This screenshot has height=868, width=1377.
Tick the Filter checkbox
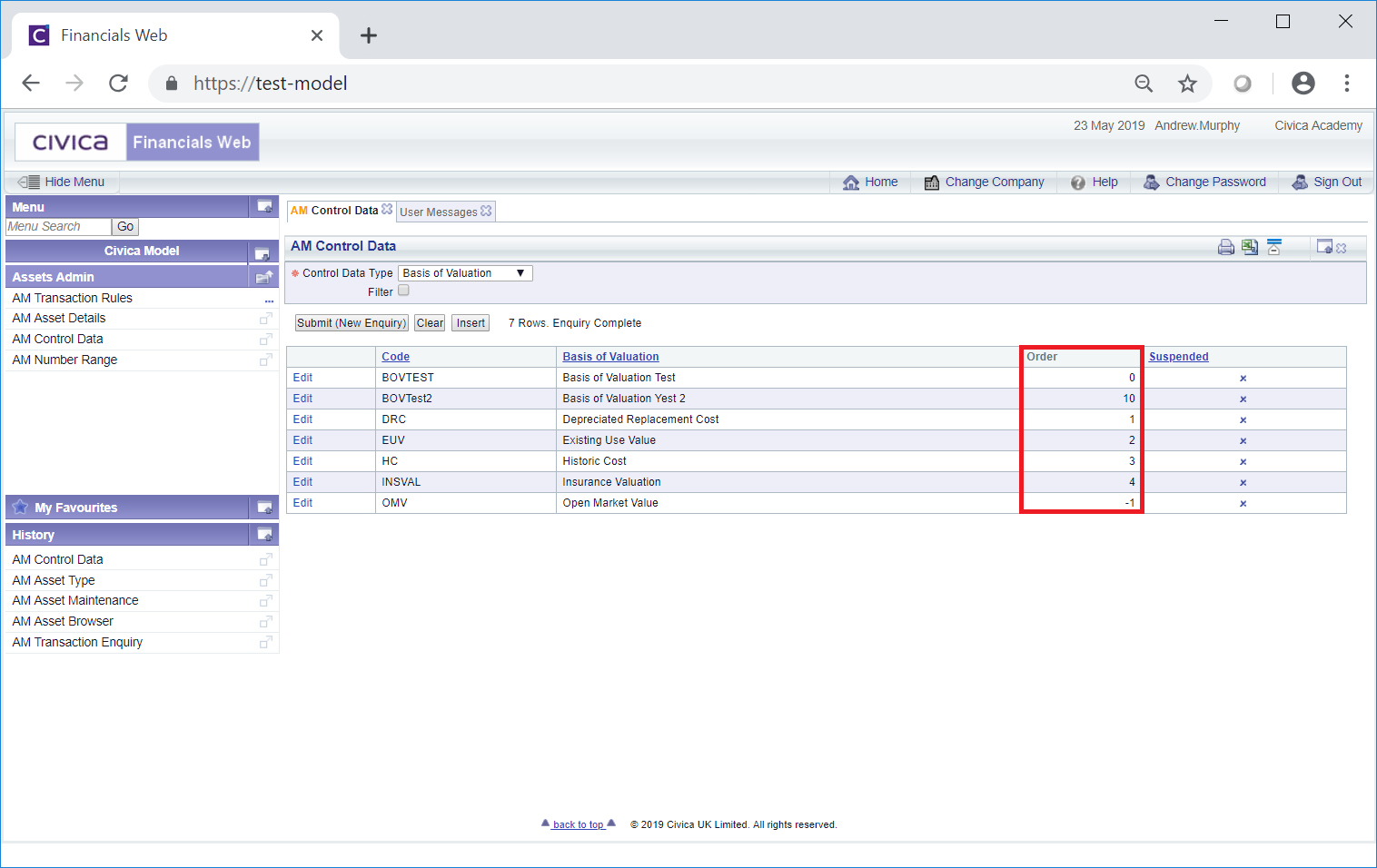pos(403,291)
